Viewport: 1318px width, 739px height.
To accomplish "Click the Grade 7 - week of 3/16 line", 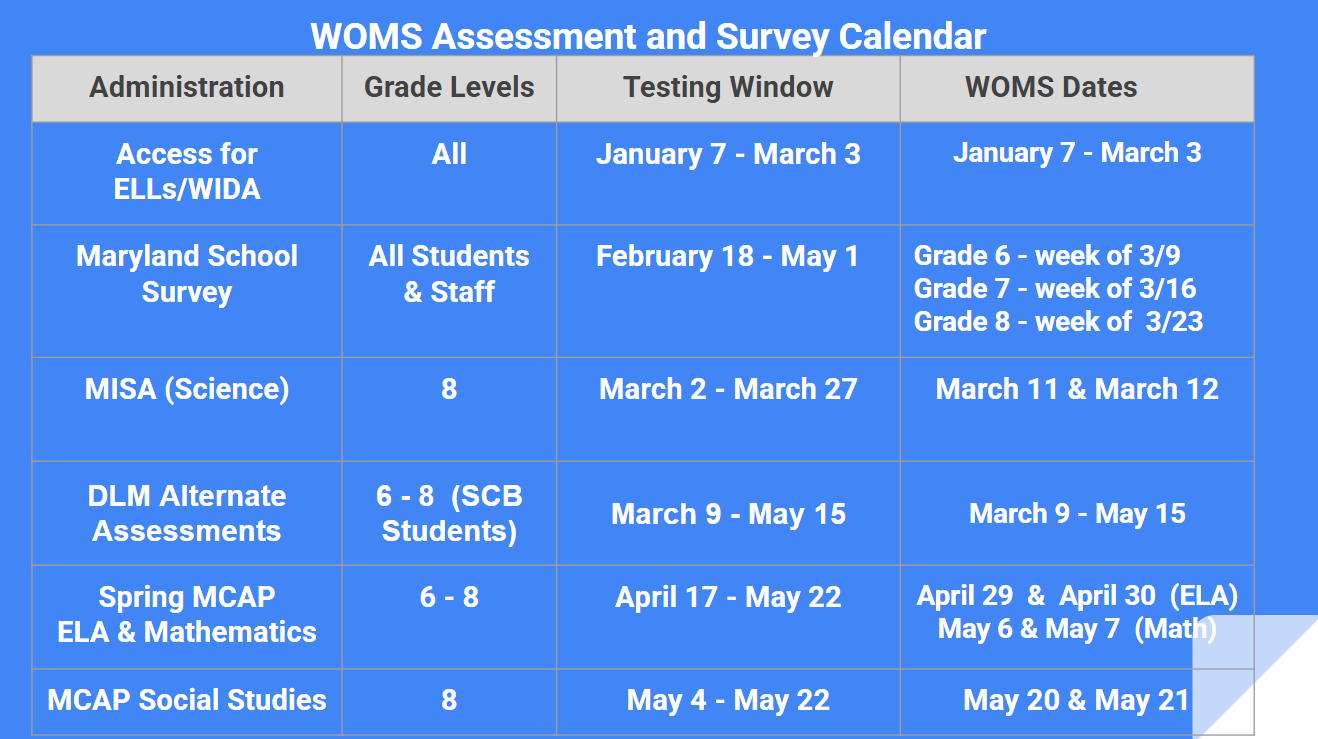I will pyautogui.click(x=1055, y=289).
